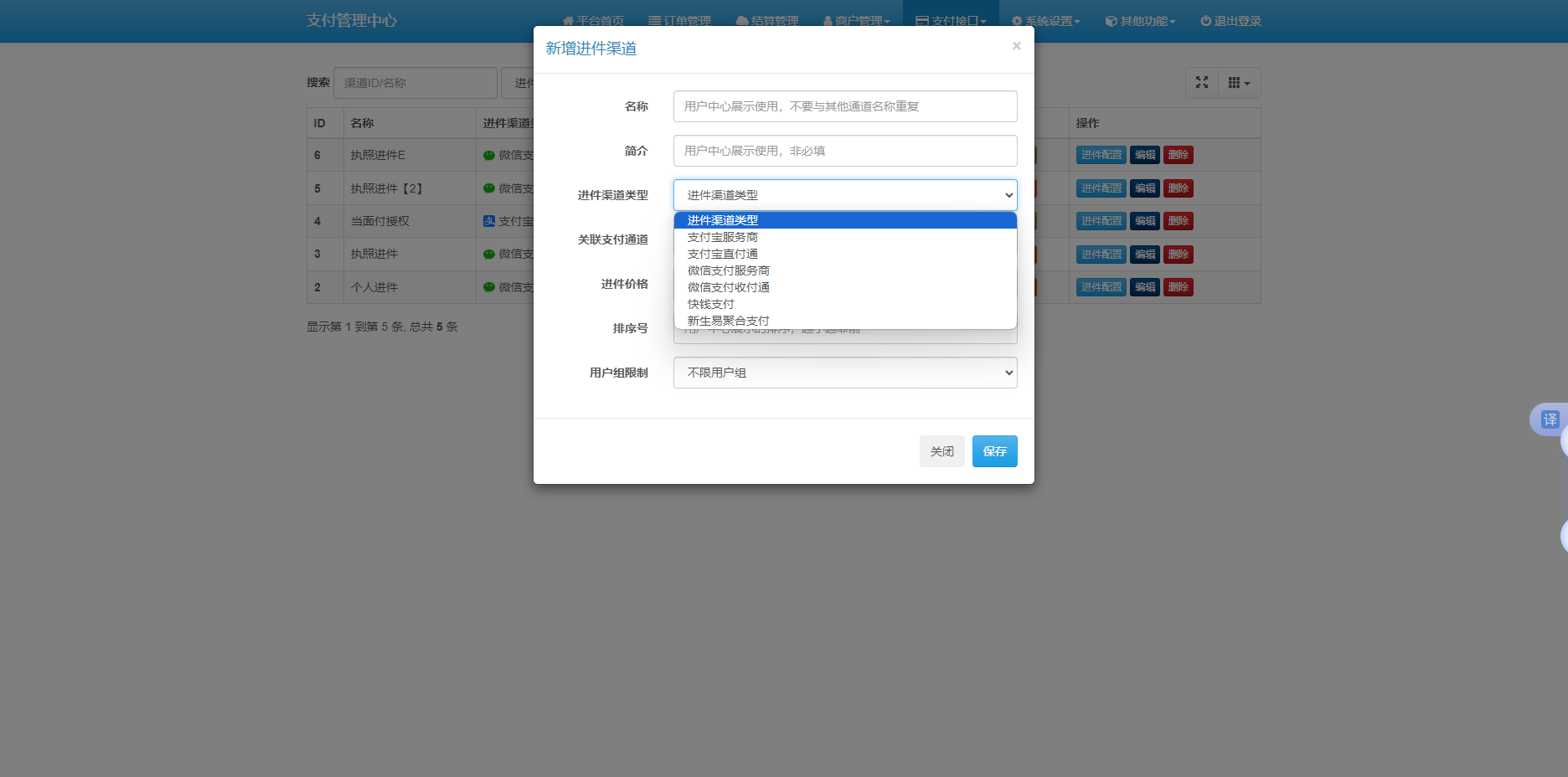1568x777 pixels.
Task: Select 支付宝直付通 option
Action: point(845,254)
